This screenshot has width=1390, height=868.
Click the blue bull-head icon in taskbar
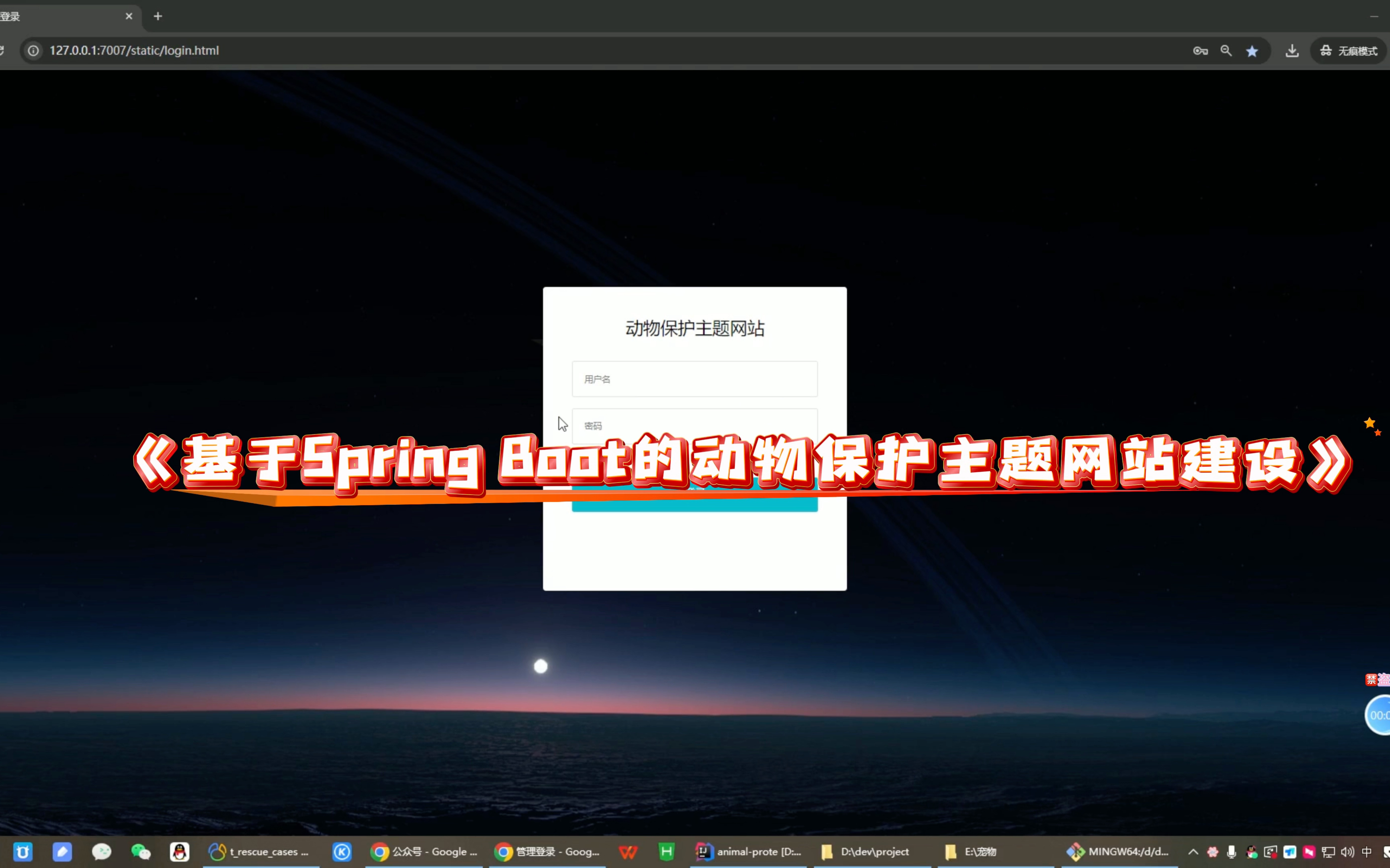(23, 852)
